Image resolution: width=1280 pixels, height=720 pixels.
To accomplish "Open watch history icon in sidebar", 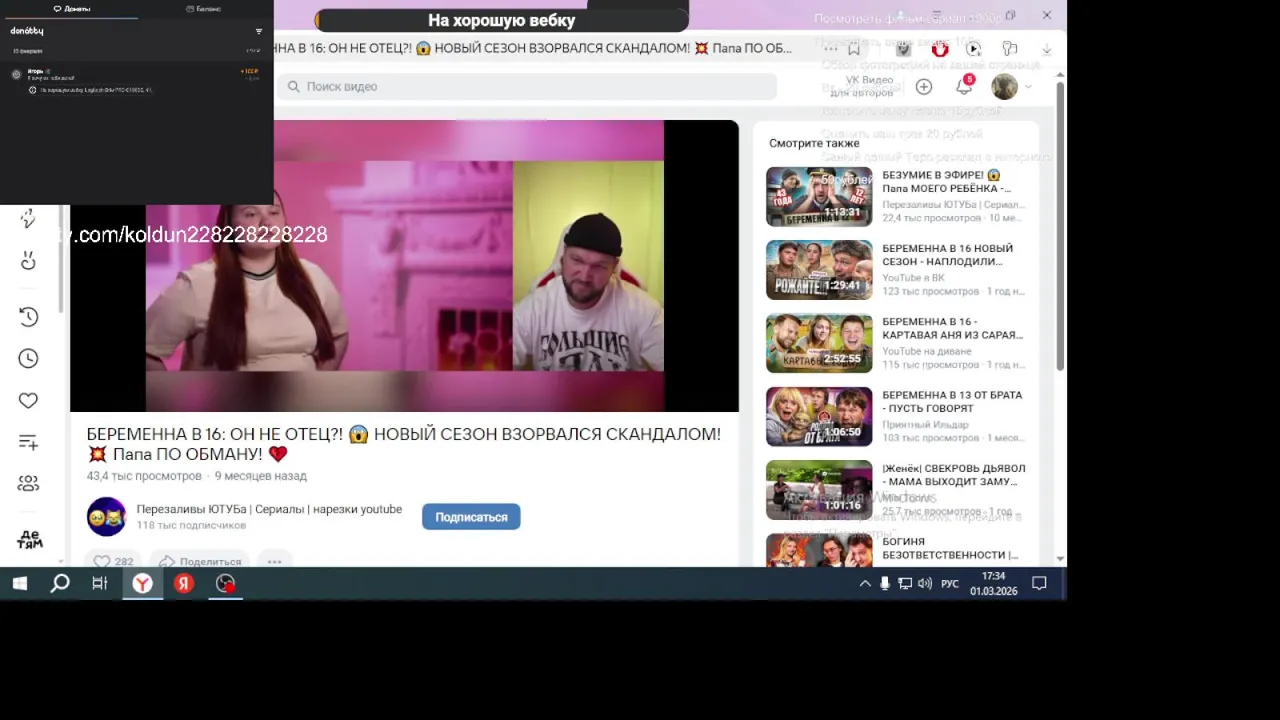I will pyautogui.click(x=28, y=316).
